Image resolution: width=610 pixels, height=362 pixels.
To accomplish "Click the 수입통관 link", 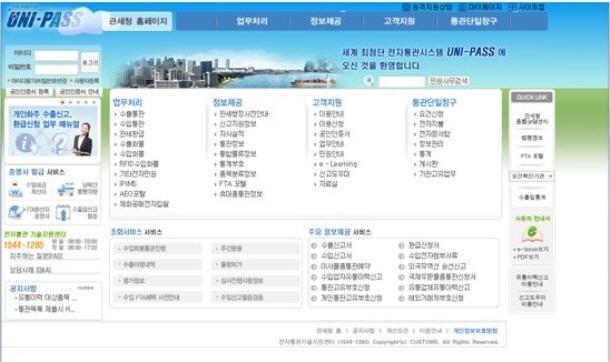I will [x=132, y=124].
